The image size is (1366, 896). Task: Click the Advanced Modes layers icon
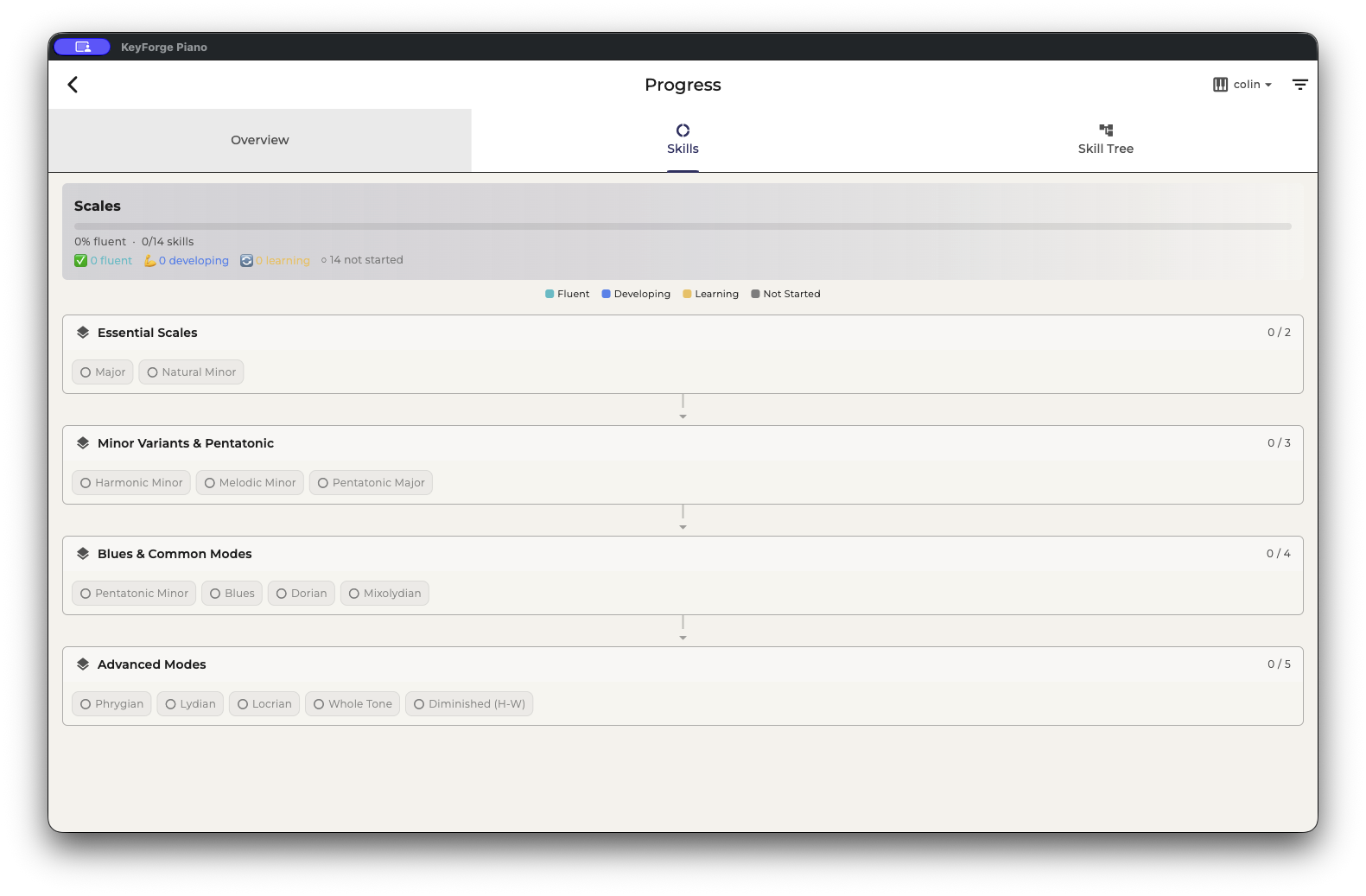(x=83, y=664)
